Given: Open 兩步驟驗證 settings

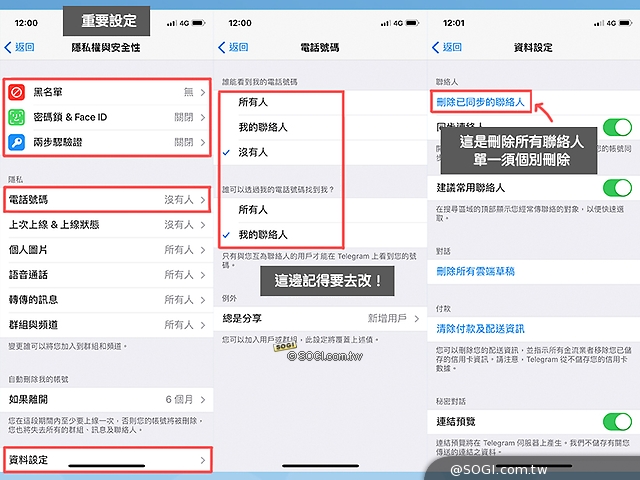Looking at the screenshot, I should tap(107, 142).
